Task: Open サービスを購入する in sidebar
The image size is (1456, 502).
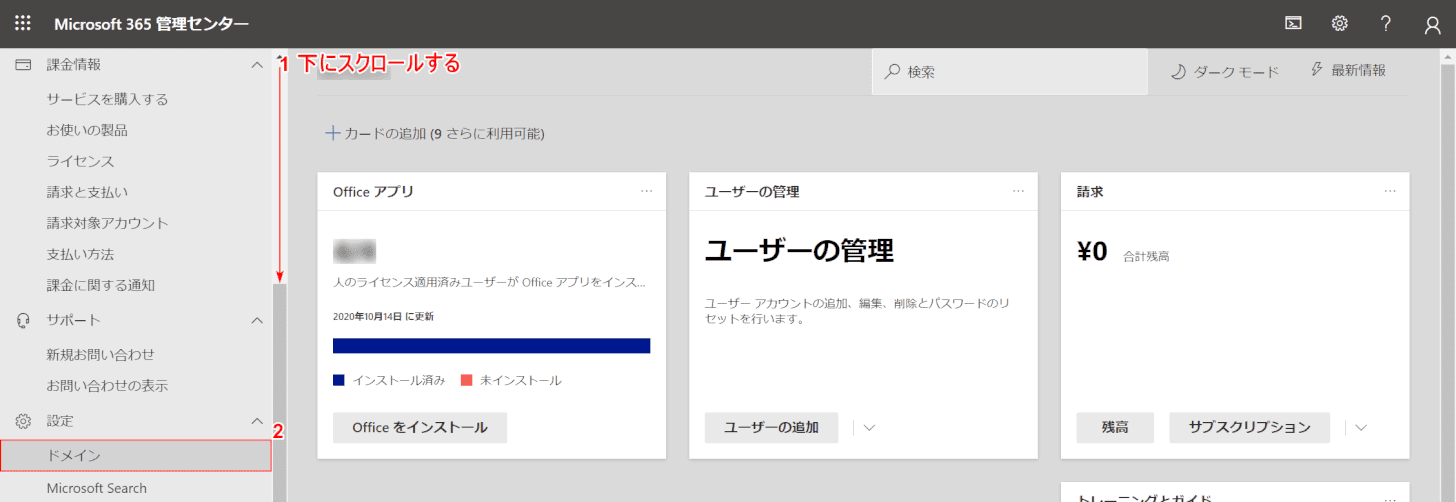Action: point(107,99)
